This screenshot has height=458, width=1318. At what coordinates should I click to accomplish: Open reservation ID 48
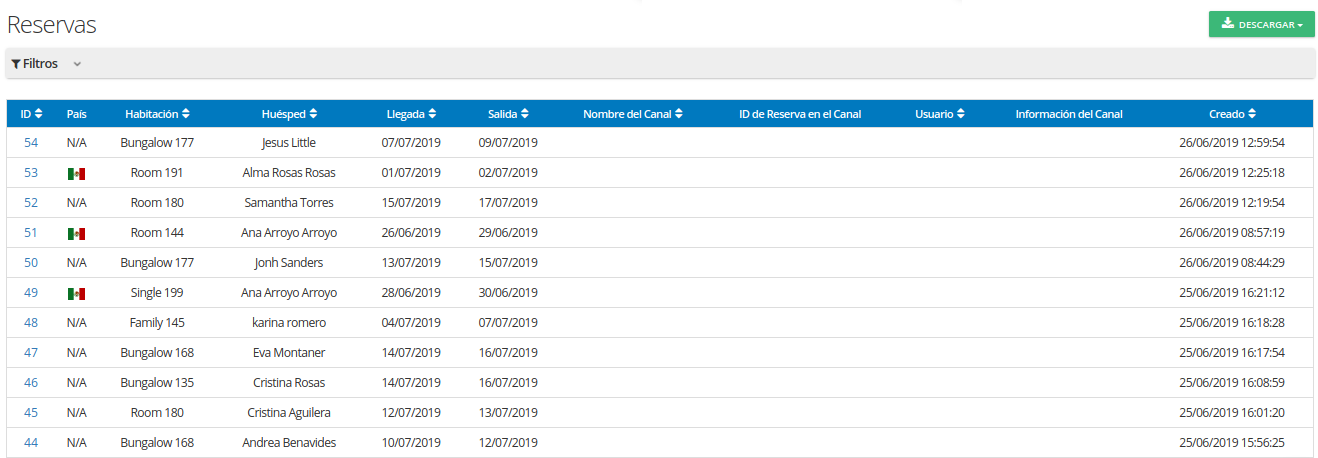(31, 323)
